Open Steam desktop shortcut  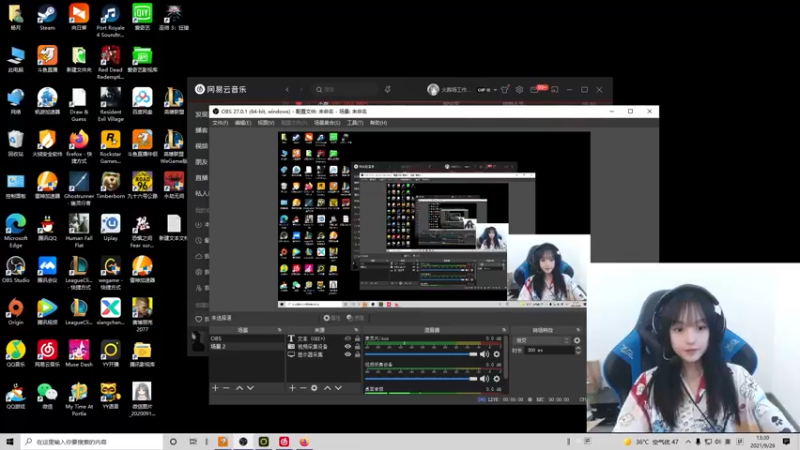pyautogui.click(x=47, y=18)
